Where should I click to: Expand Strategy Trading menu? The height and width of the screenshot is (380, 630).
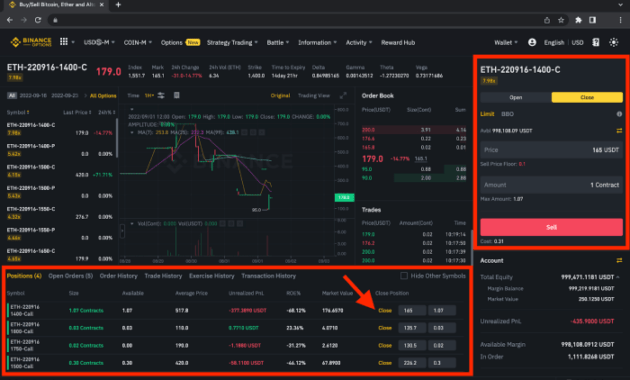pyautogui.click(x=232, y=42)
